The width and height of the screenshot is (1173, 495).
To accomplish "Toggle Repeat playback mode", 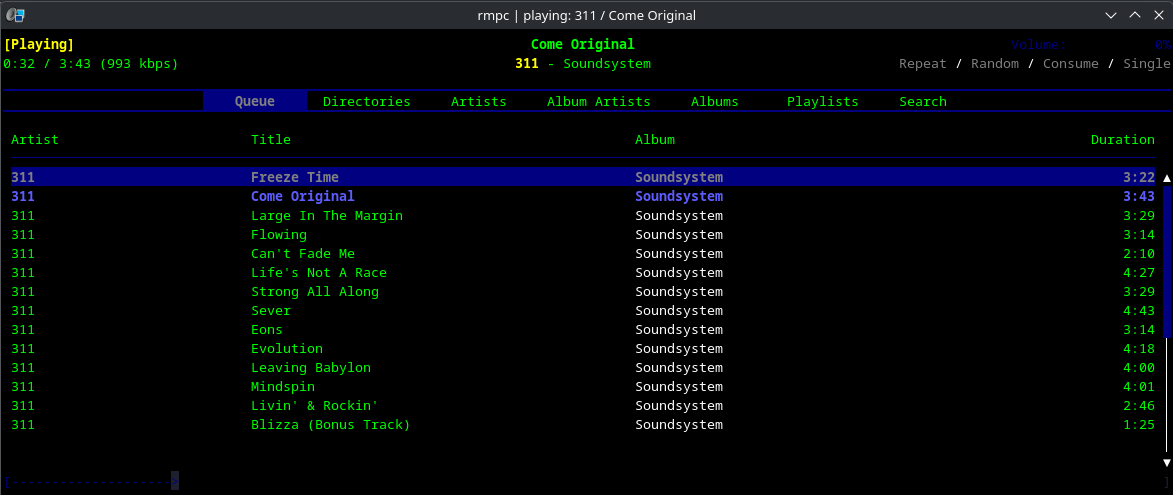I will (x=922, y=64).
